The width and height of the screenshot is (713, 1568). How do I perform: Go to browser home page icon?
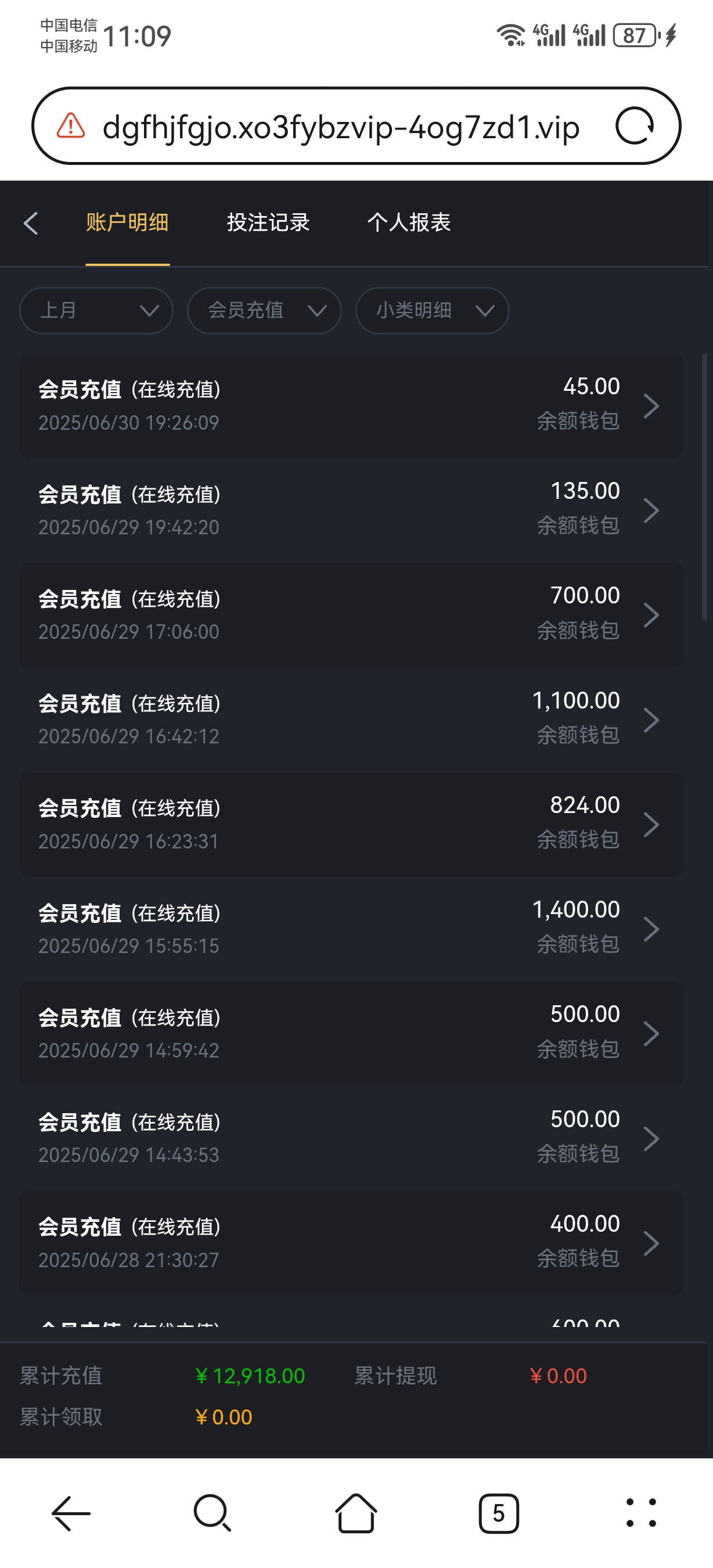[x=356, y=1513]
